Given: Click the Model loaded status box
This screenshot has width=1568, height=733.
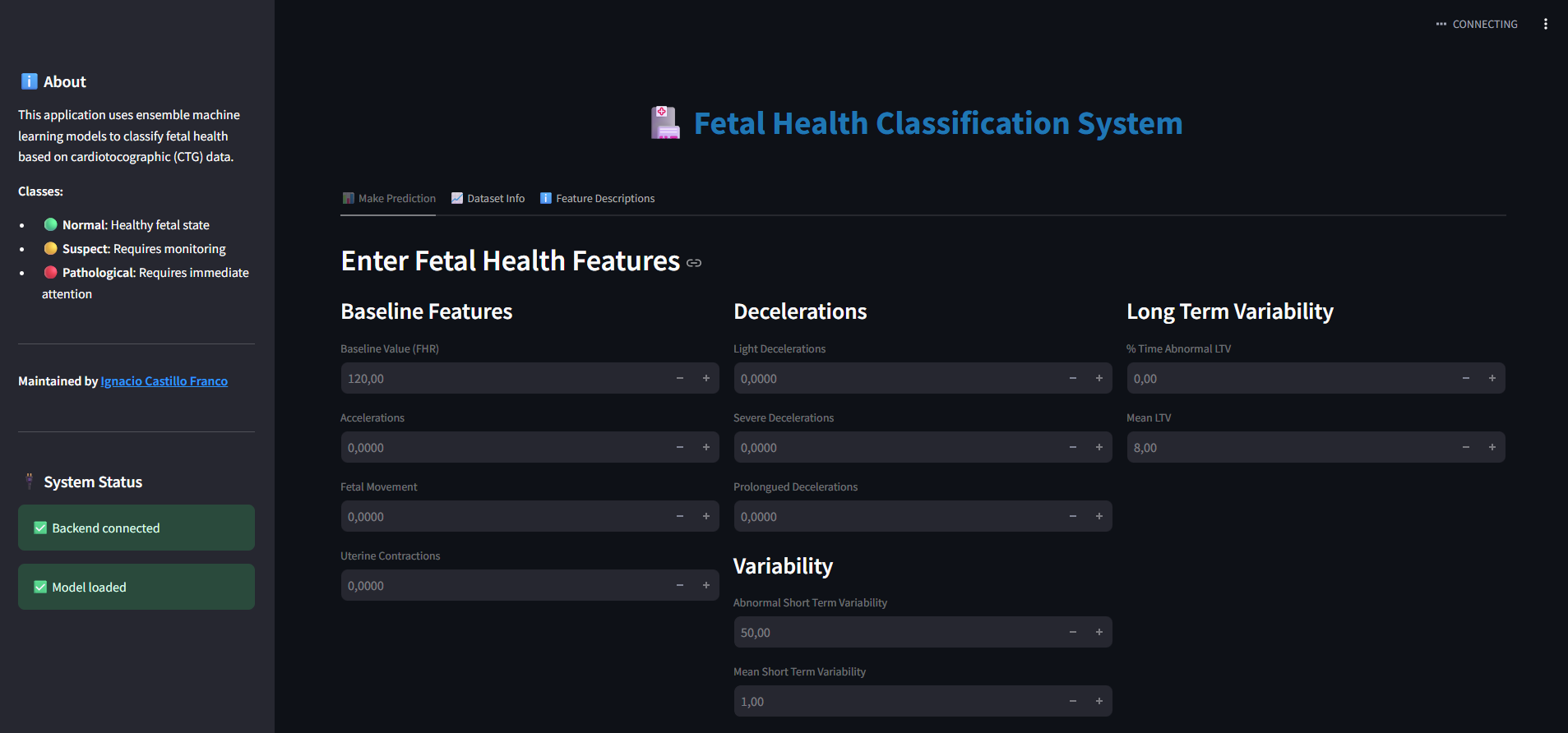Looking at the screenshot, I should pos(136,587).
